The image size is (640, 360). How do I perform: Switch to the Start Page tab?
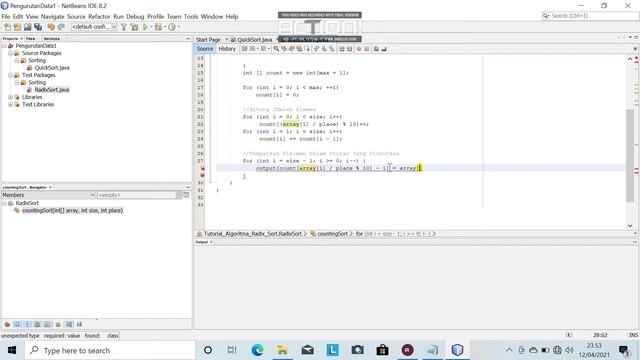(208, 40)
